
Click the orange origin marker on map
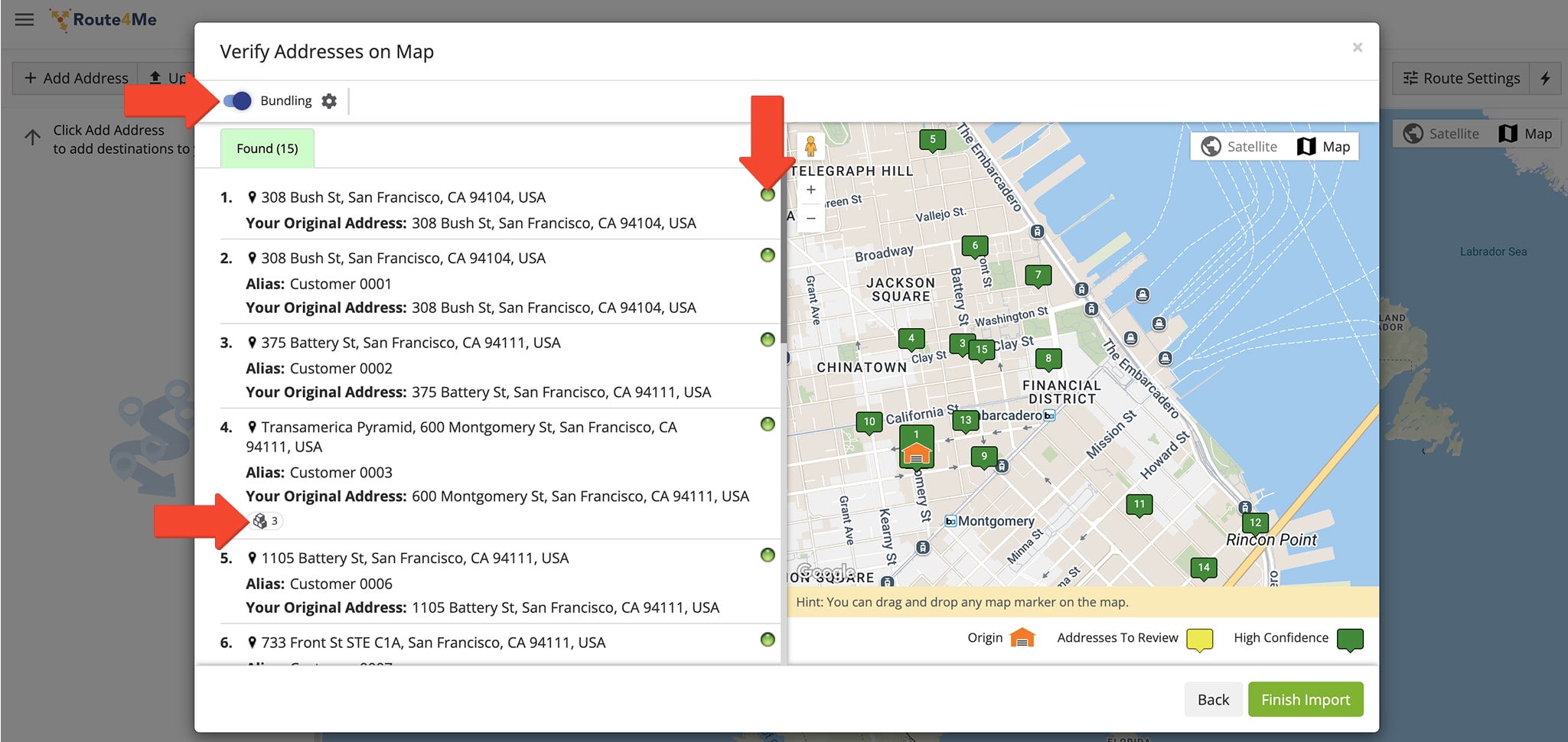[x=916, y=453]
